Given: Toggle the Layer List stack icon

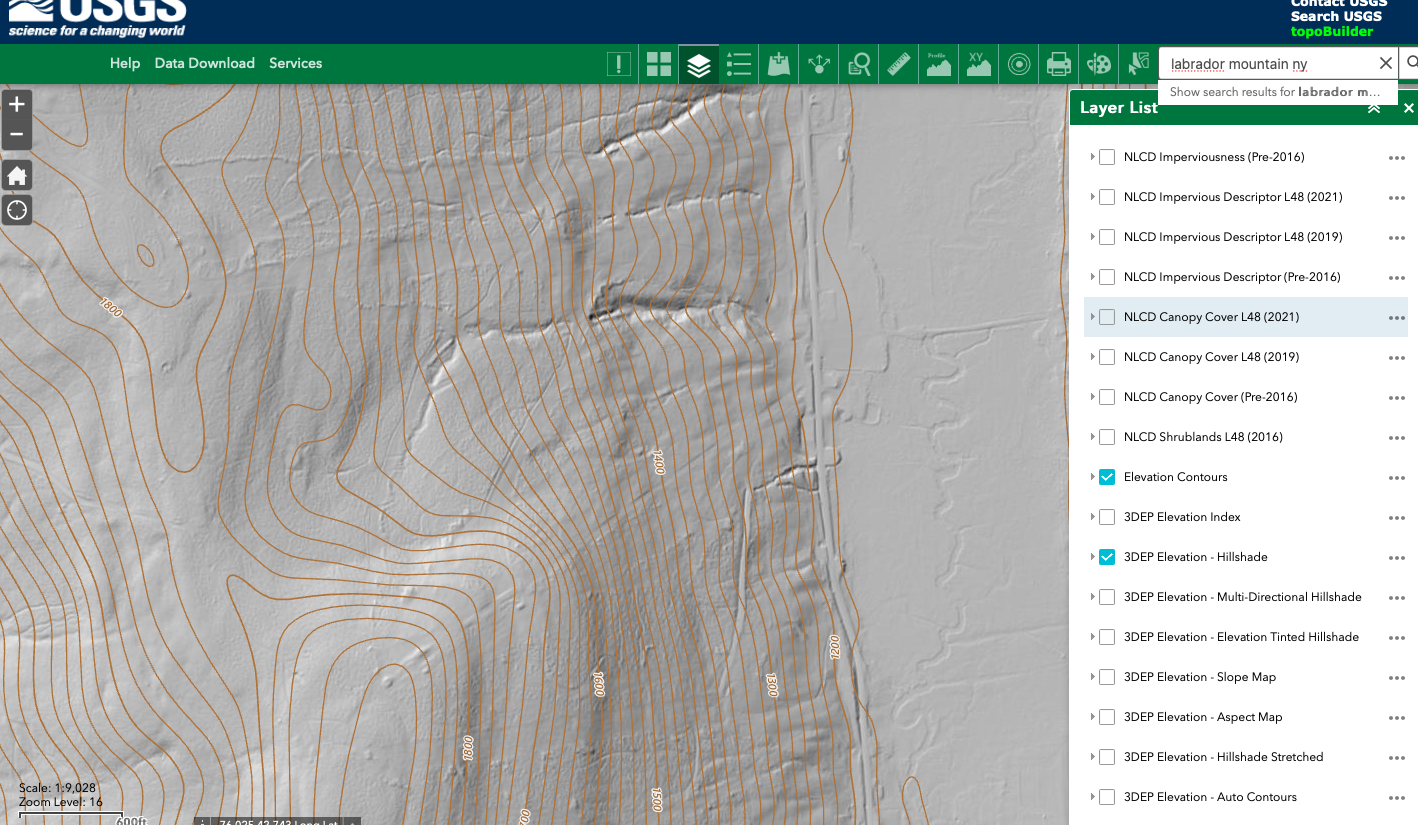Looking at the screenshot, I should pos(699,64).
